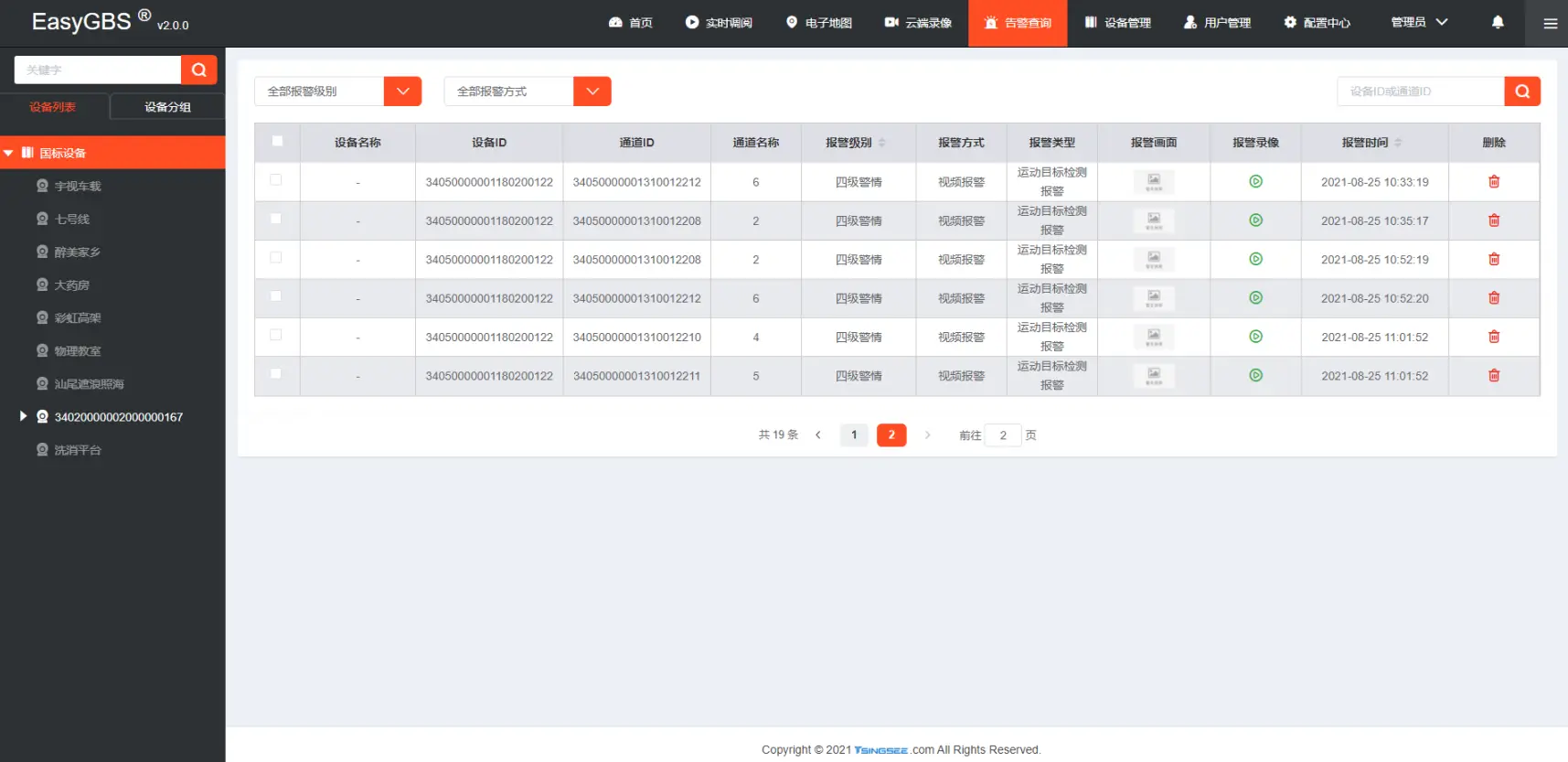View alarm snapshot for 10:52:19 row
This screenshot has height=762, width=1568.
pos(1154,260)
